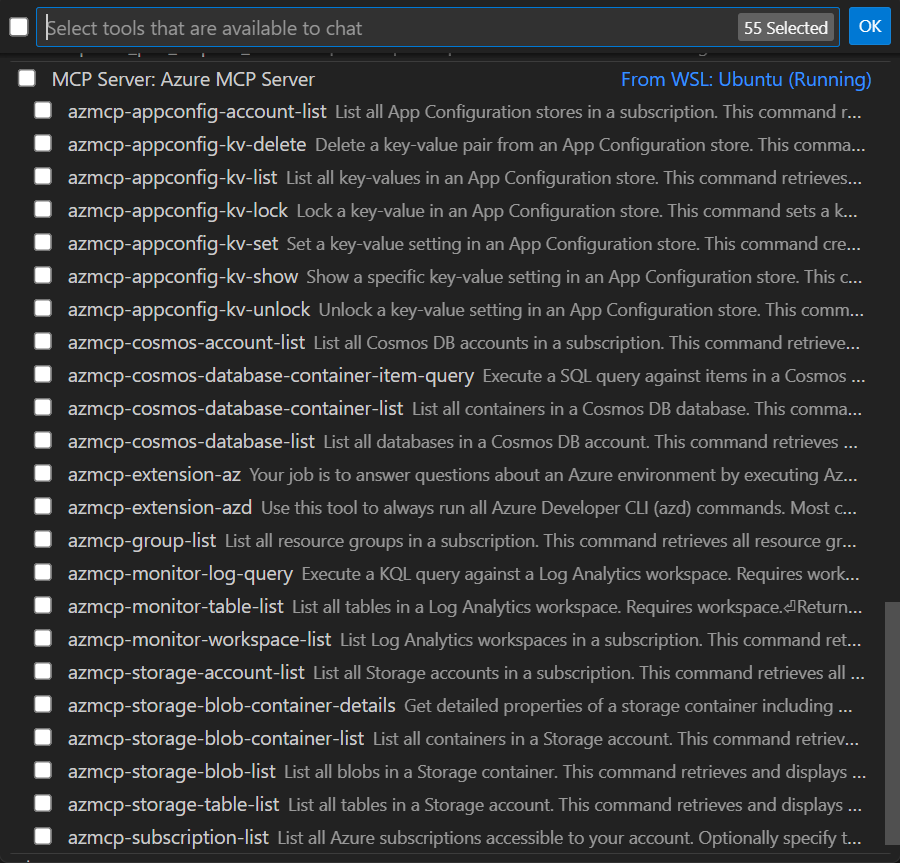Select the azmcp-cosmos-database-container-item-query tool name
The width and height of the screenshot is (900, 863).
pyautogui.click(x=271, y=375)
